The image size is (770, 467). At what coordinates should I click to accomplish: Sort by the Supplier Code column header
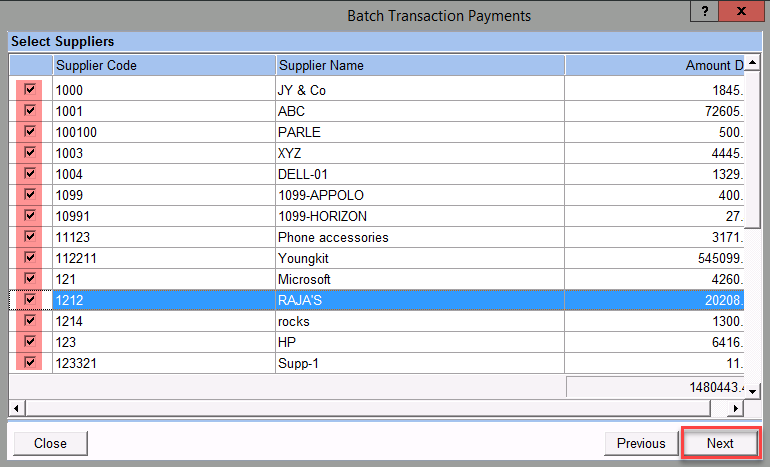pos(164,65)
